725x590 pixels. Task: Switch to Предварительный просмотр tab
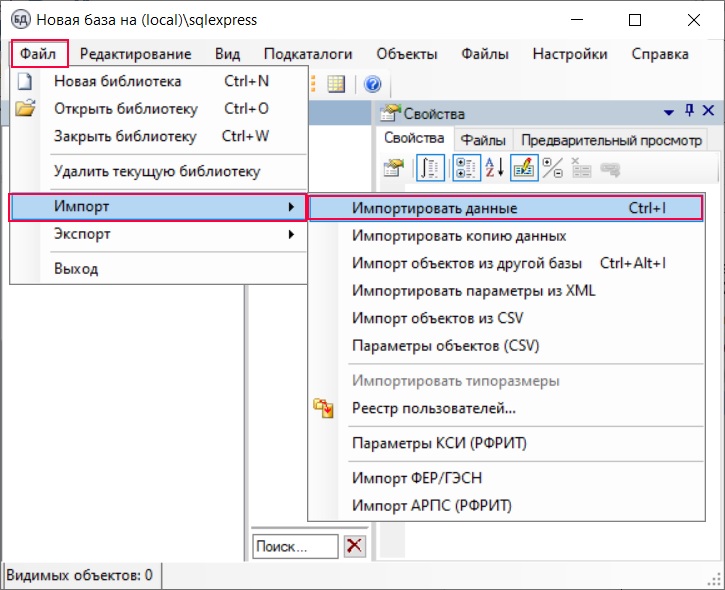pos(611,140)
